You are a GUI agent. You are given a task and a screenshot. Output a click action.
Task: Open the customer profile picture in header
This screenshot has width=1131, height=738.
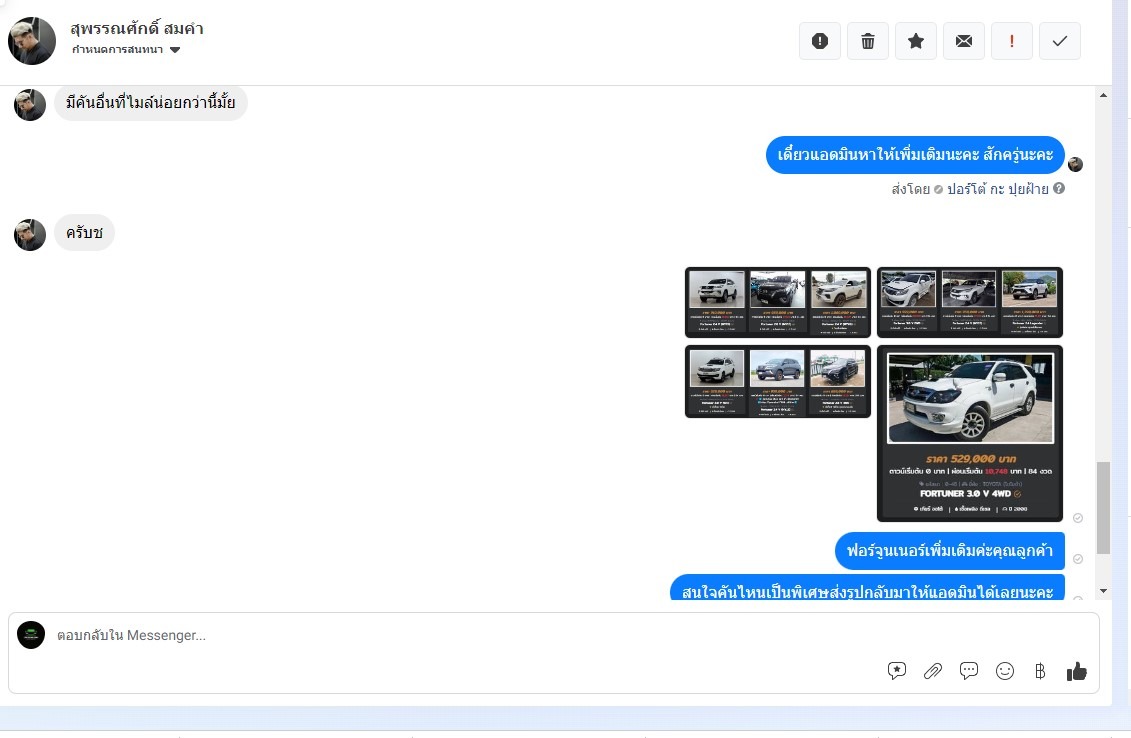tap(32, 41)
